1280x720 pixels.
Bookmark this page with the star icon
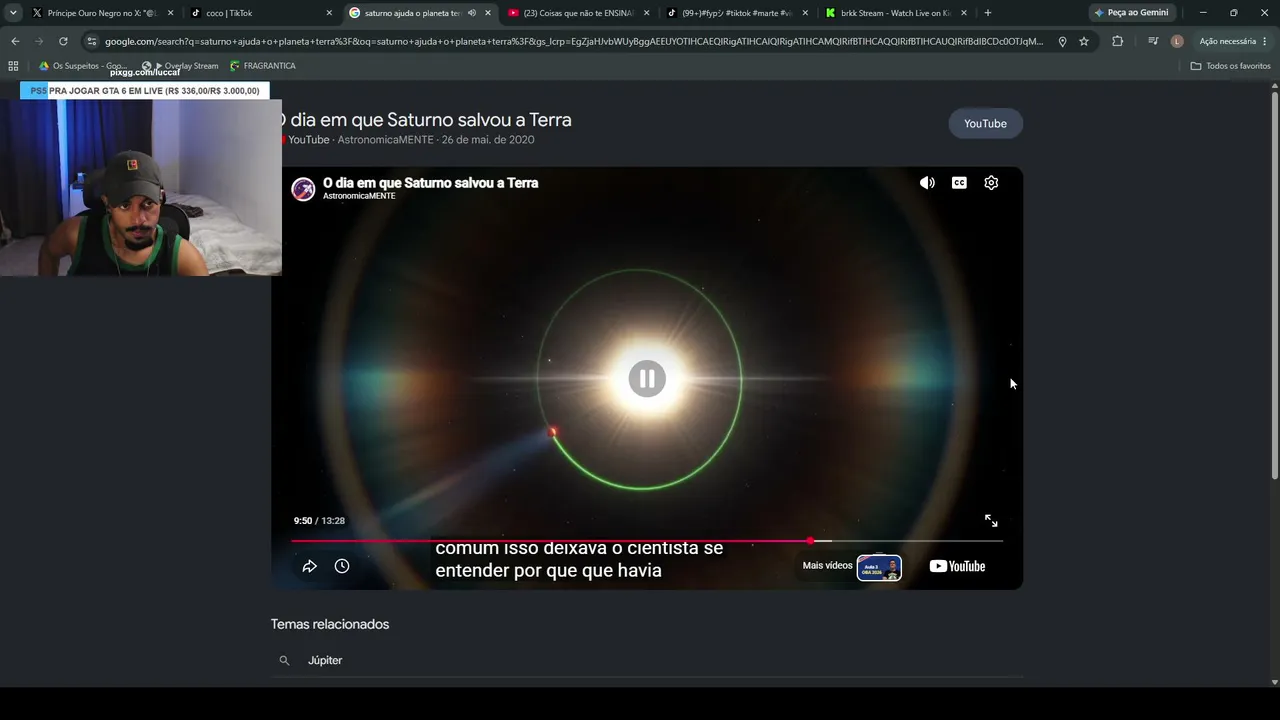(x=1084, y=41)
